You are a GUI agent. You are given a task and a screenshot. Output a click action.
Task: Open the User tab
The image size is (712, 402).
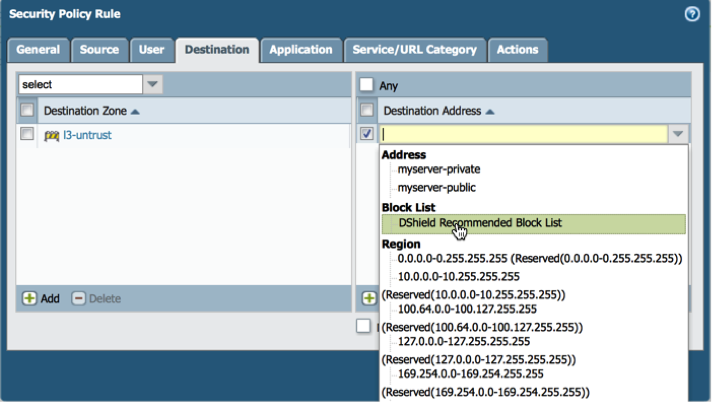pyautogui.click(x=152, y=50)
